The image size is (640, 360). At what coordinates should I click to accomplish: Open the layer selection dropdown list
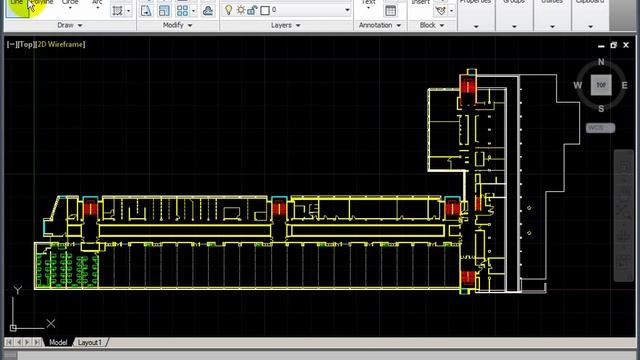(347, 10)
